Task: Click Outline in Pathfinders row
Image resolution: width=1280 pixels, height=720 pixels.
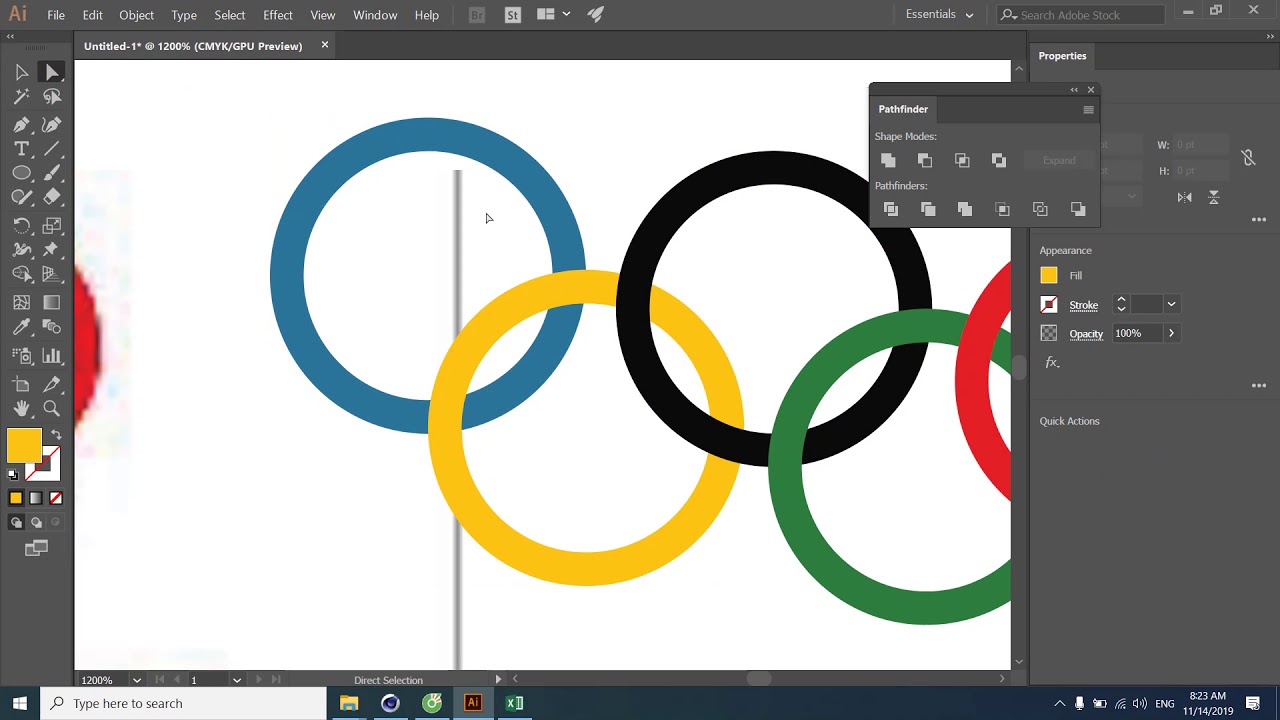Action: (x=1040, y=209)
